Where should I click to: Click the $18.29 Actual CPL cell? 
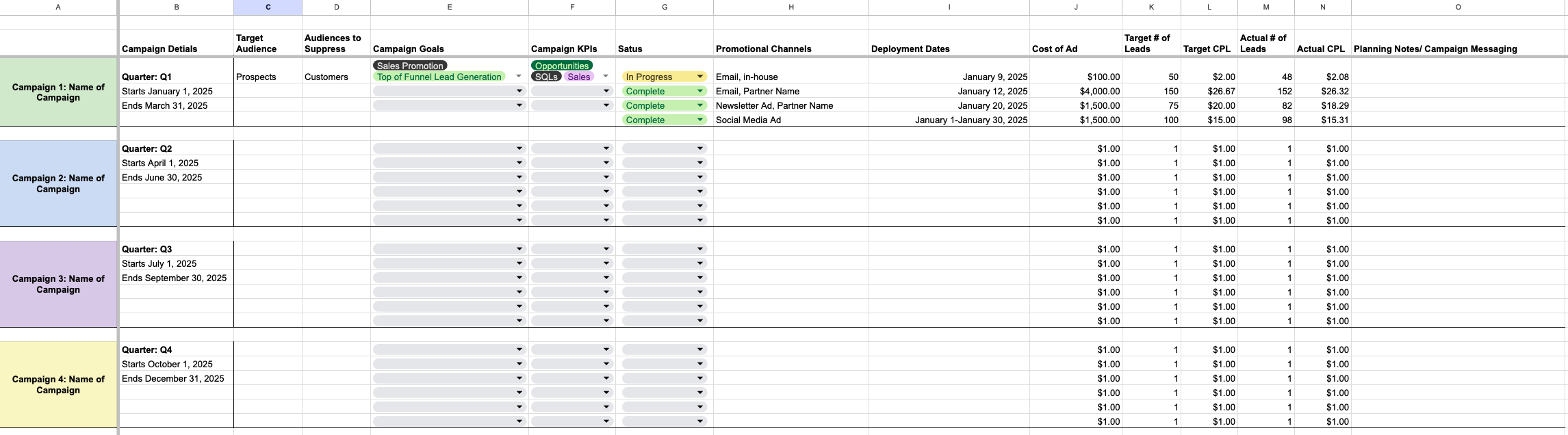1323,105
